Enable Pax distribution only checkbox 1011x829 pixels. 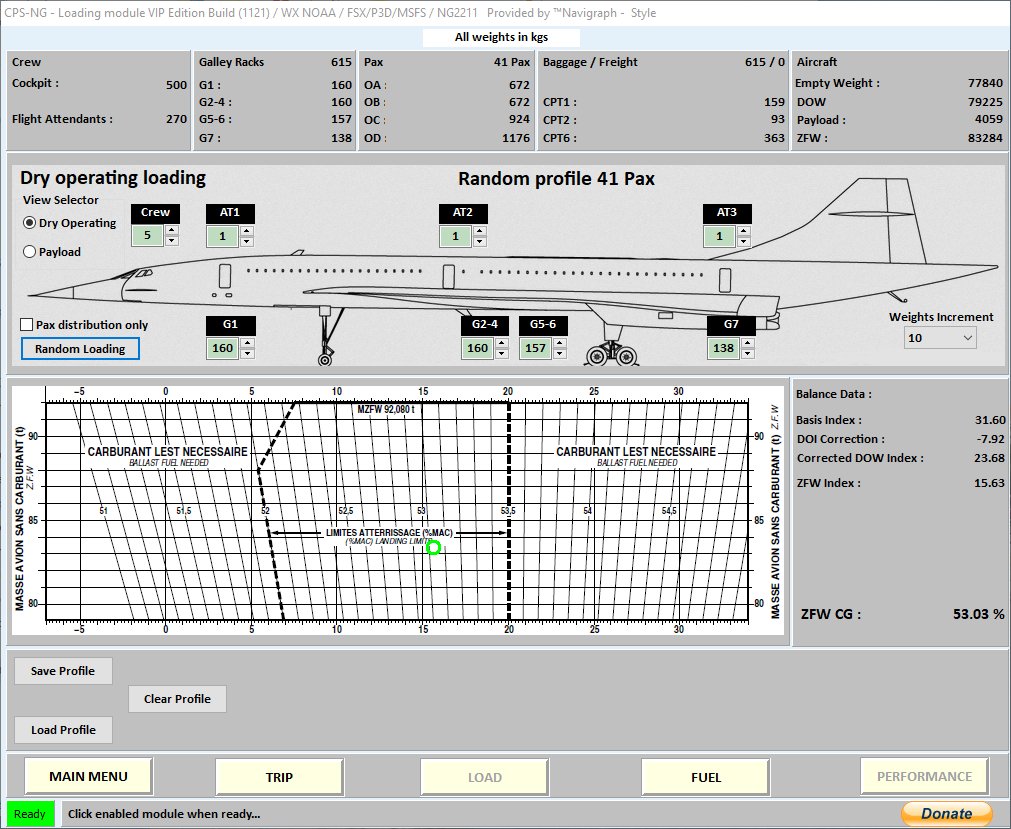pos(27,325)
